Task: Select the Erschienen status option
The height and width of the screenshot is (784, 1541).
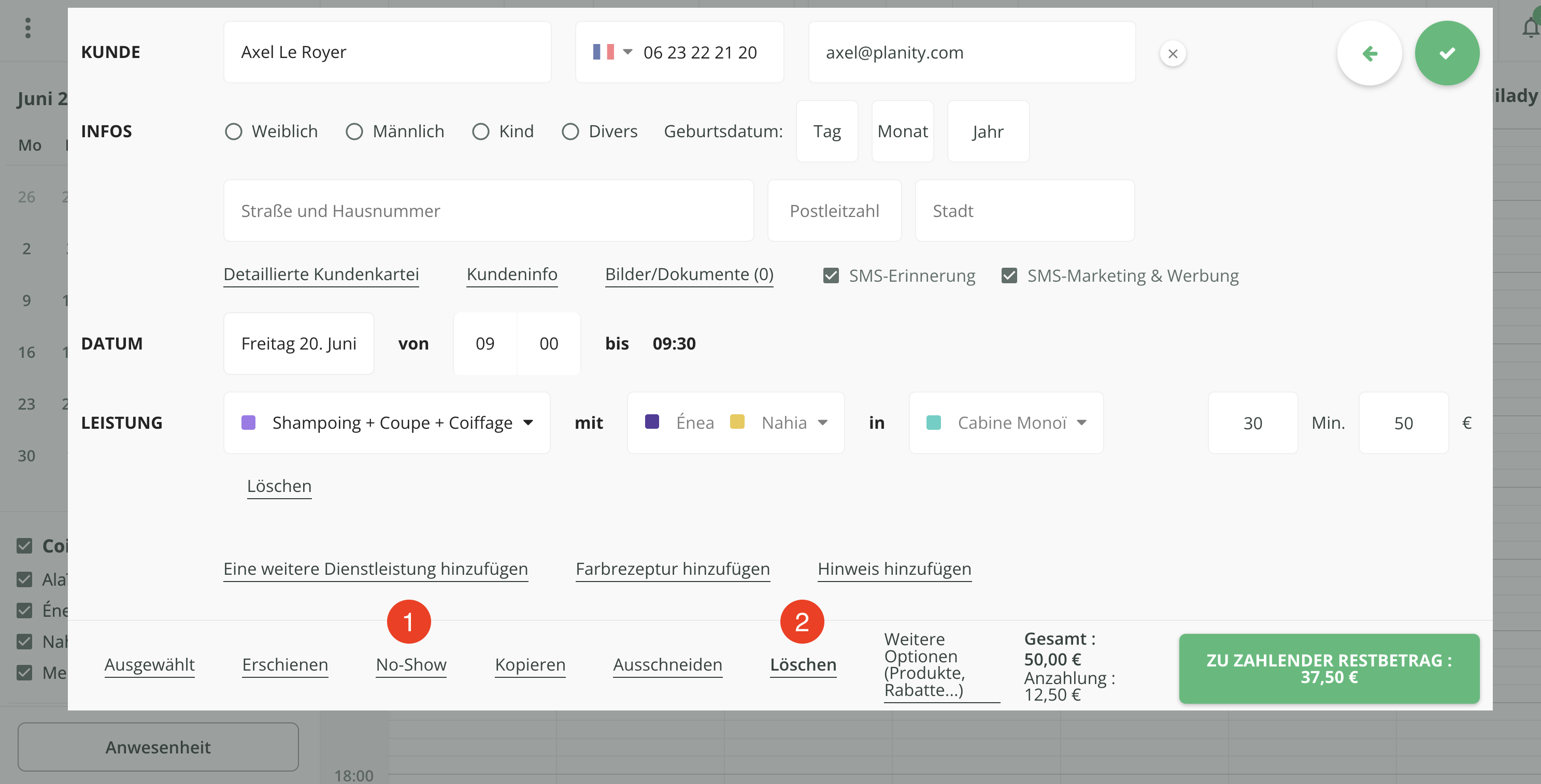Action: [x=285, y=664]
